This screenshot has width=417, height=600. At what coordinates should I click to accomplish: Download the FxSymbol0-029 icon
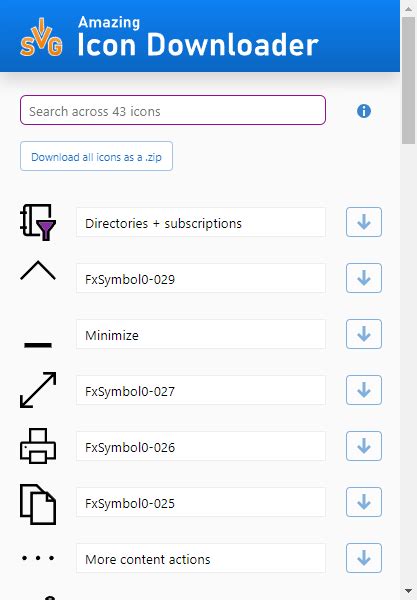364,278
